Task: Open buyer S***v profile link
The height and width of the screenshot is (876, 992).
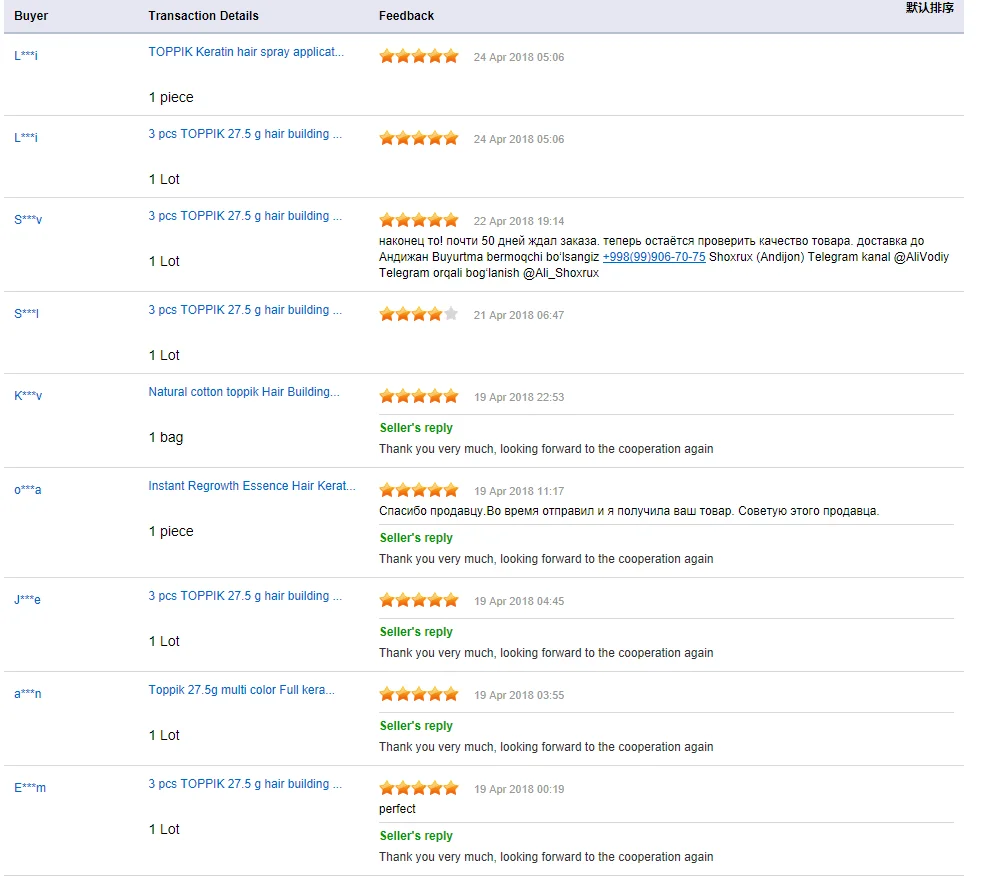Action: [x=28, y=219]
